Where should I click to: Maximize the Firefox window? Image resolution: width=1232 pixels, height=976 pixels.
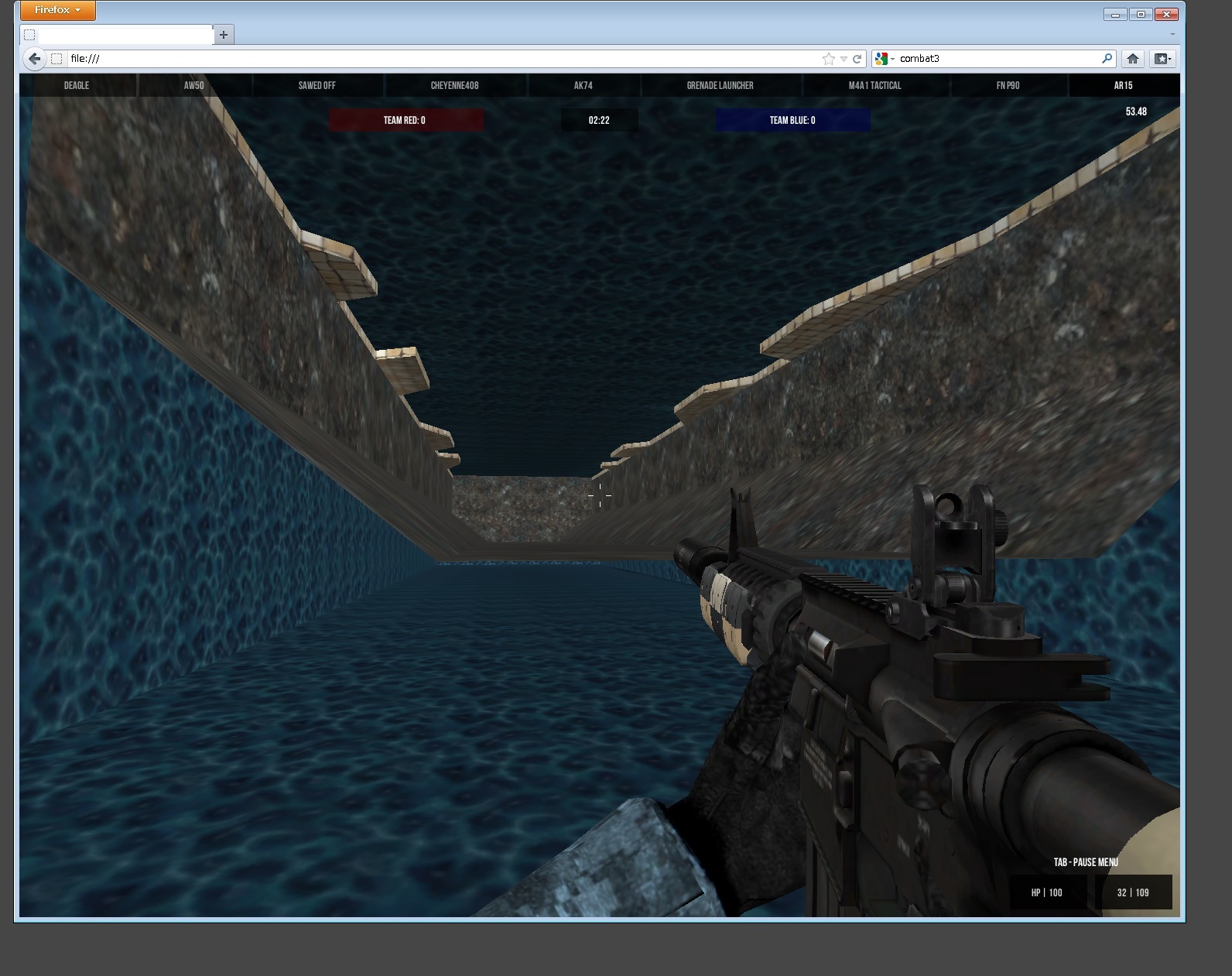tap(1141, 14)
